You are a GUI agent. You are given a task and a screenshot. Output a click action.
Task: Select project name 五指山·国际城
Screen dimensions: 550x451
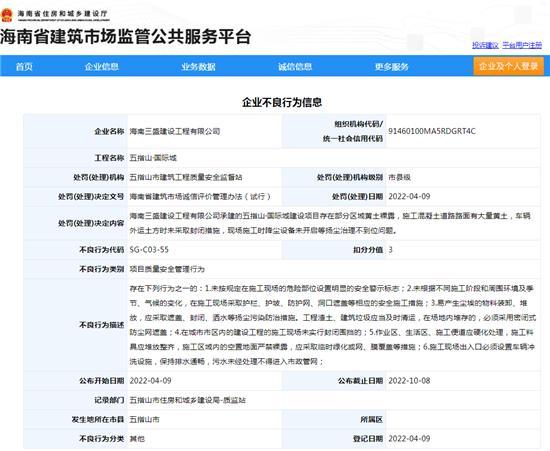(153, 158)
